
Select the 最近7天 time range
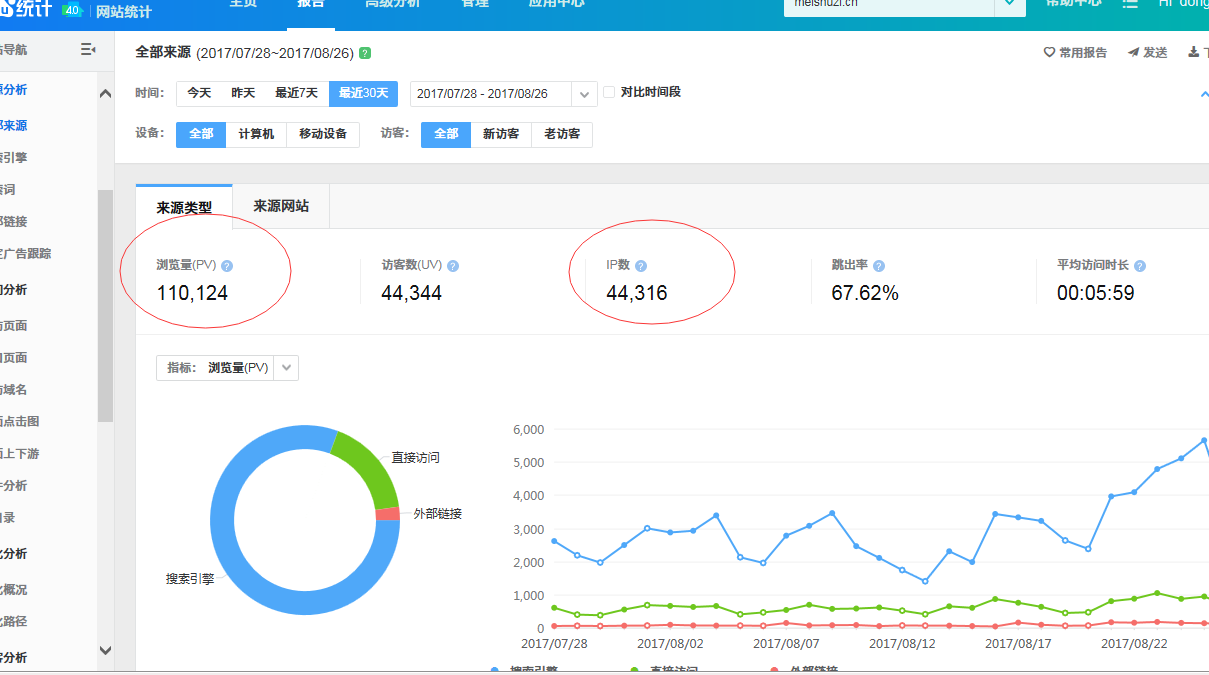click(296, 93)
